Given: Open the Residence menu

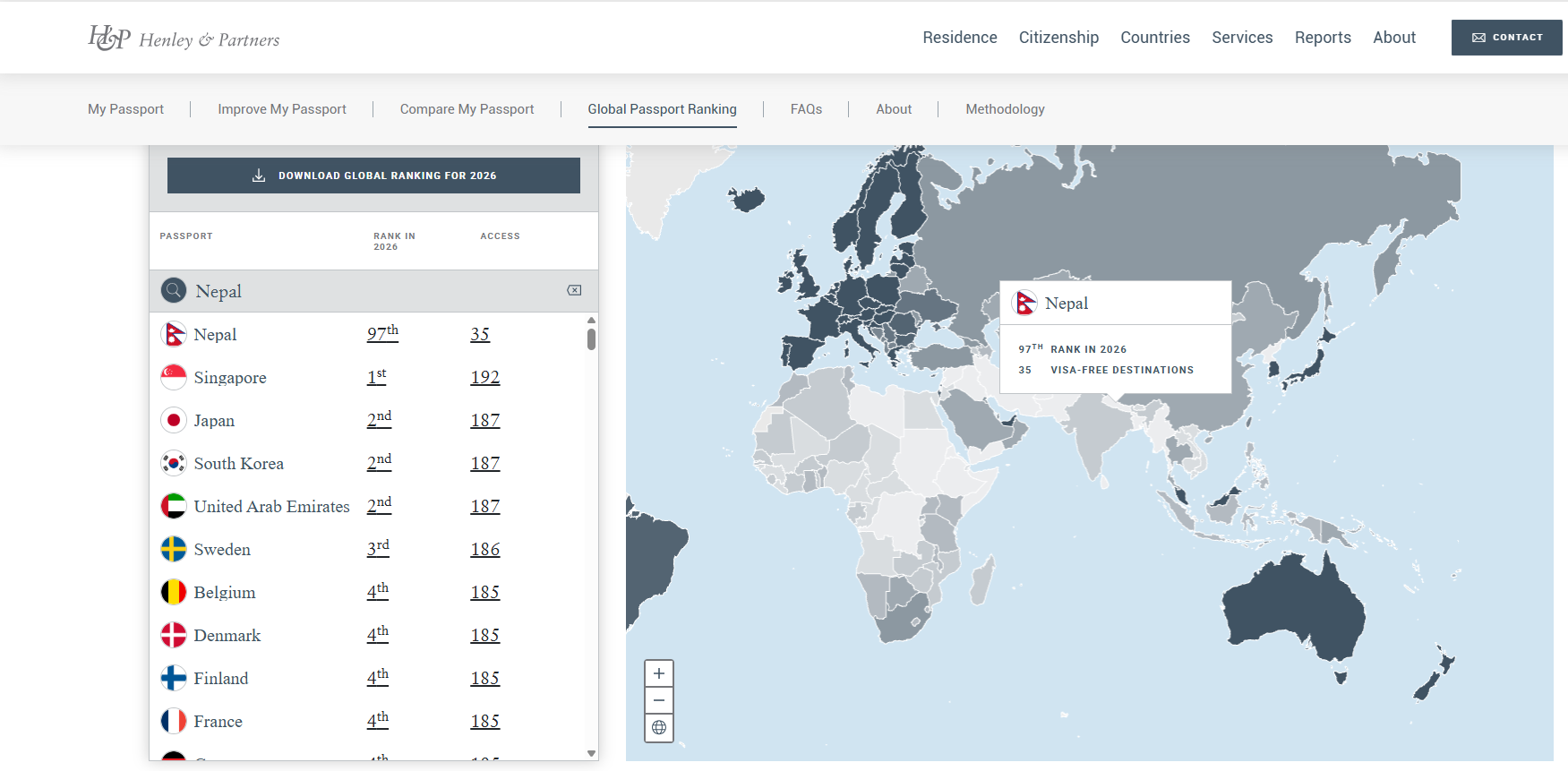Looking at the screenshot, I should tap(960, 38).
